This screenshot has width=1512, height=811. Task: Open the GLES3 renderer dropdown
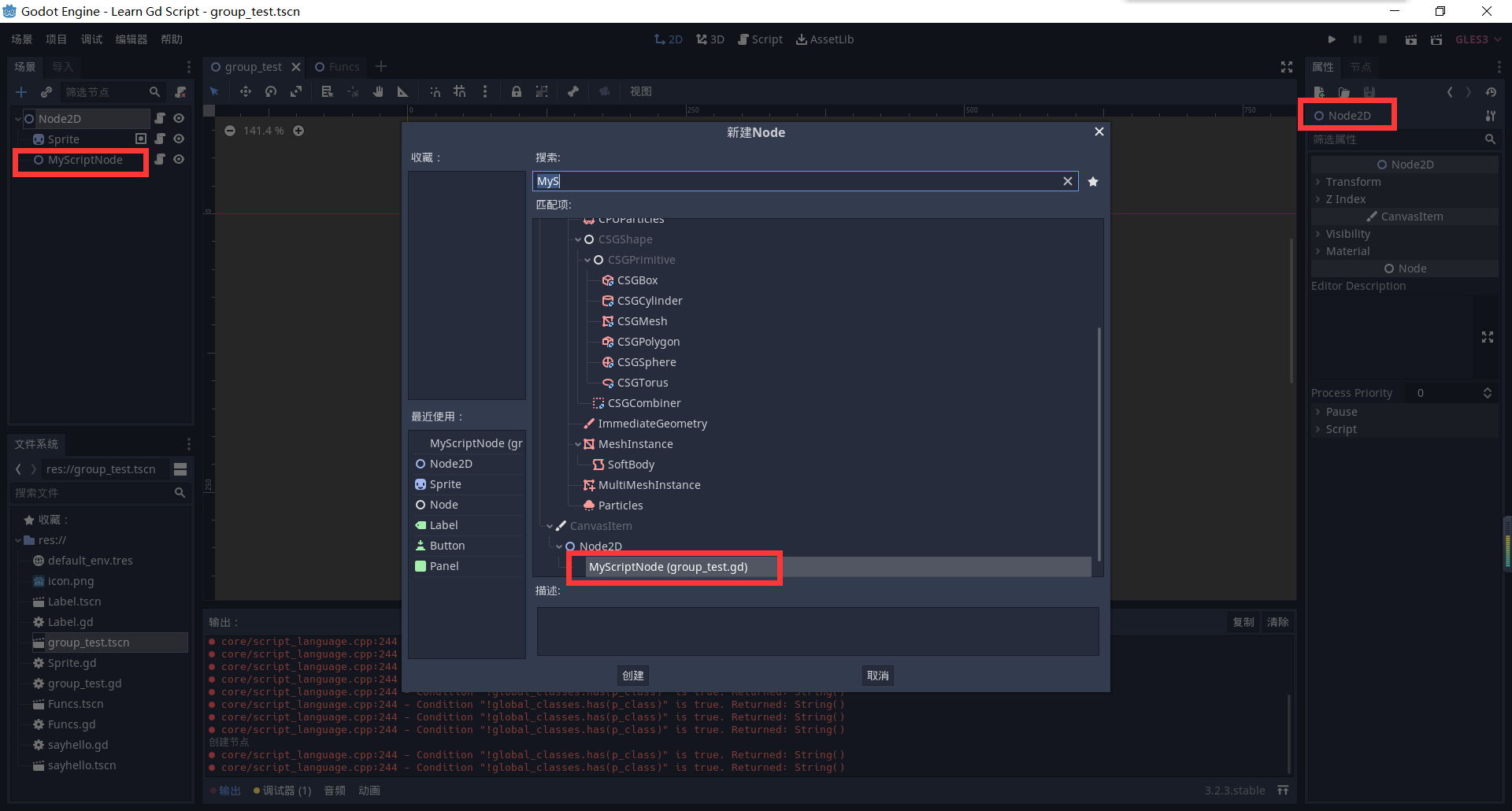pos(1477,39)
